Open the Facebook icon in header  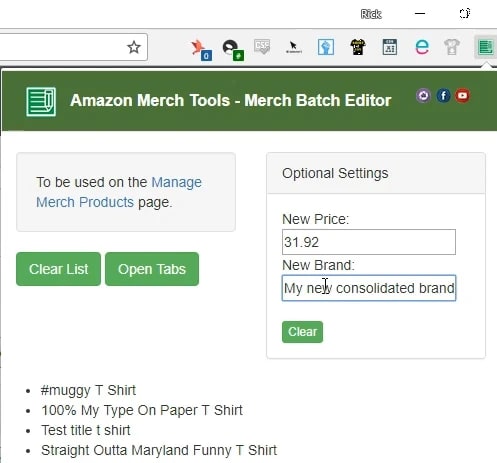click(x=443, y=96)
